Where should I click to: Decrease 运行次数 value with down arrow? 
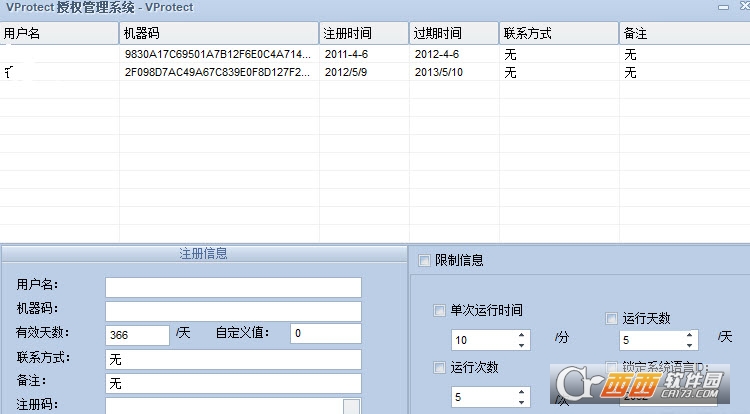(x=521, y=402)
